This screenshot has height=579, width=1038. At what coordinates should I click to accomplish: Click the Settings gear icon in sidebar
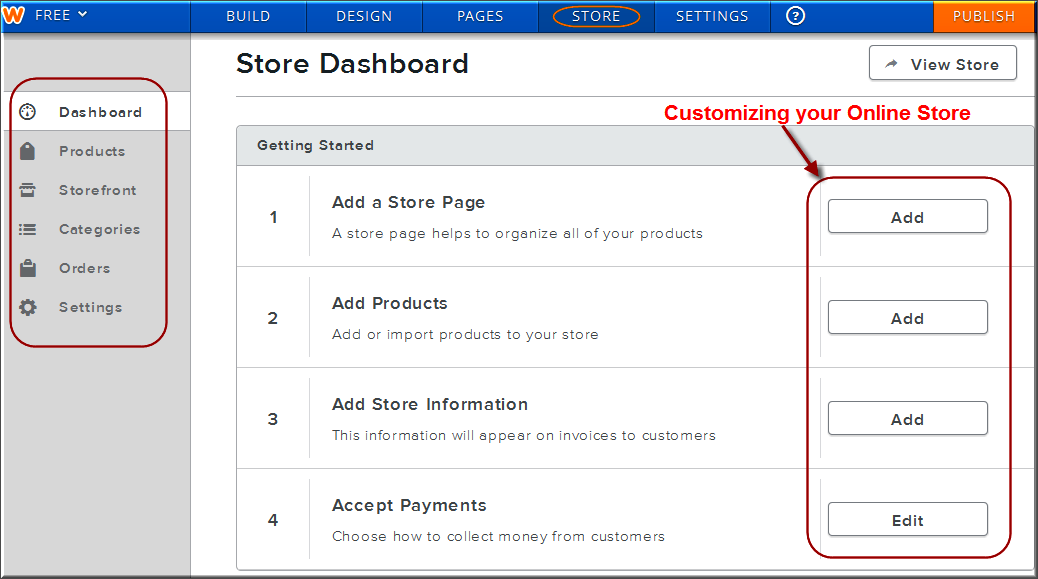[x=28, y=307]
